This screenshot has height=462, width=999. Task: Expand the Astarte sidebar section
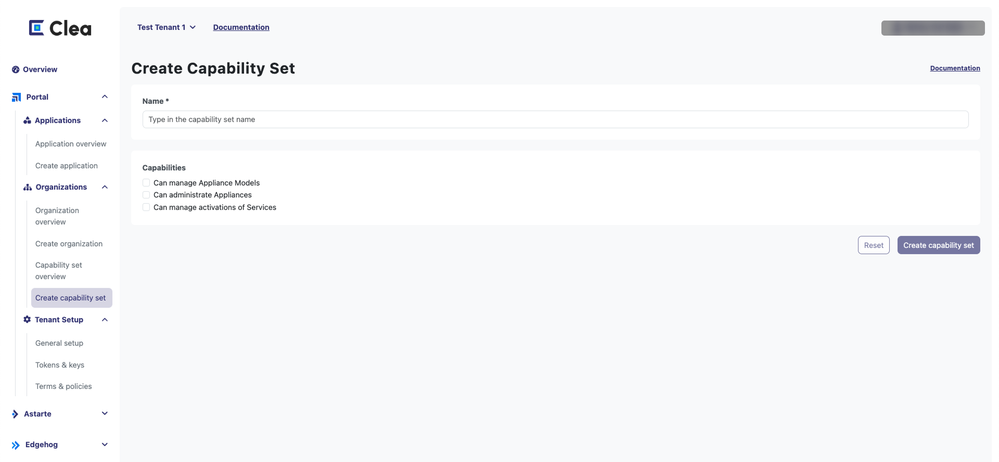click(x=104, y=414)
